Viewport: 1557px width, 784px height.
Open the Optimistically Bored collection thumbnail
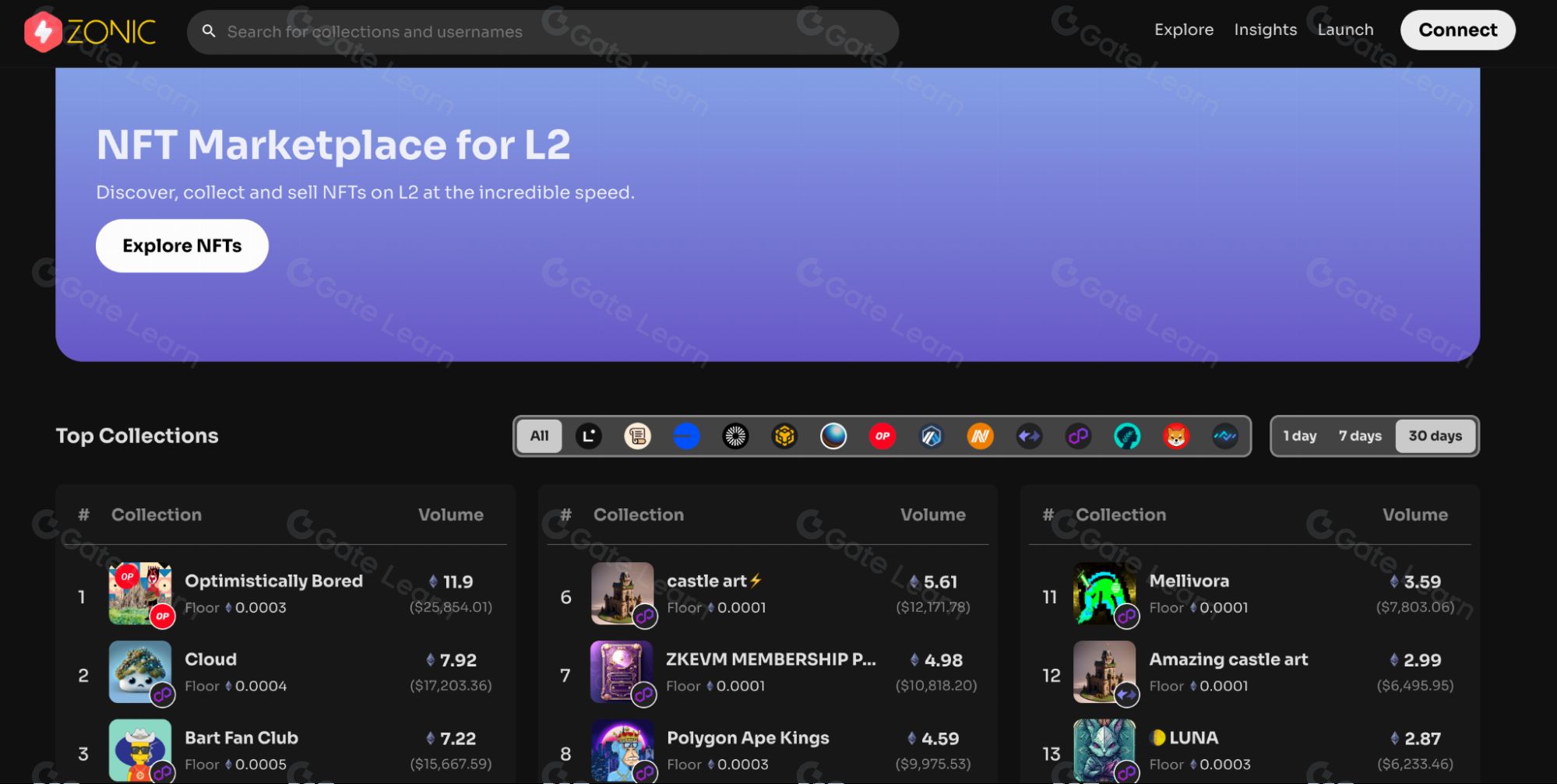point(140,594)
